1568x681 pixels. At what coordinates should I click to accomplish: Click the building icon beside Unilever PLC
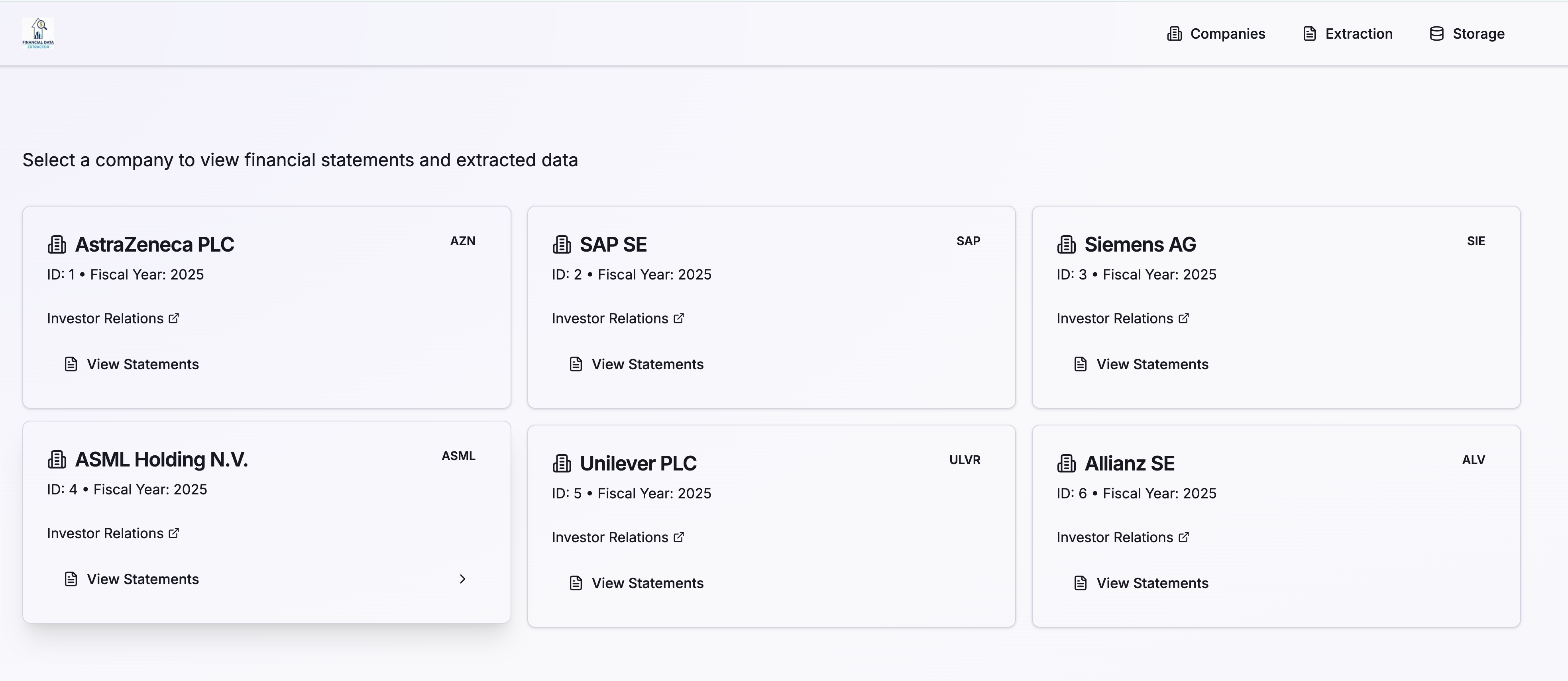click(562, 464)
